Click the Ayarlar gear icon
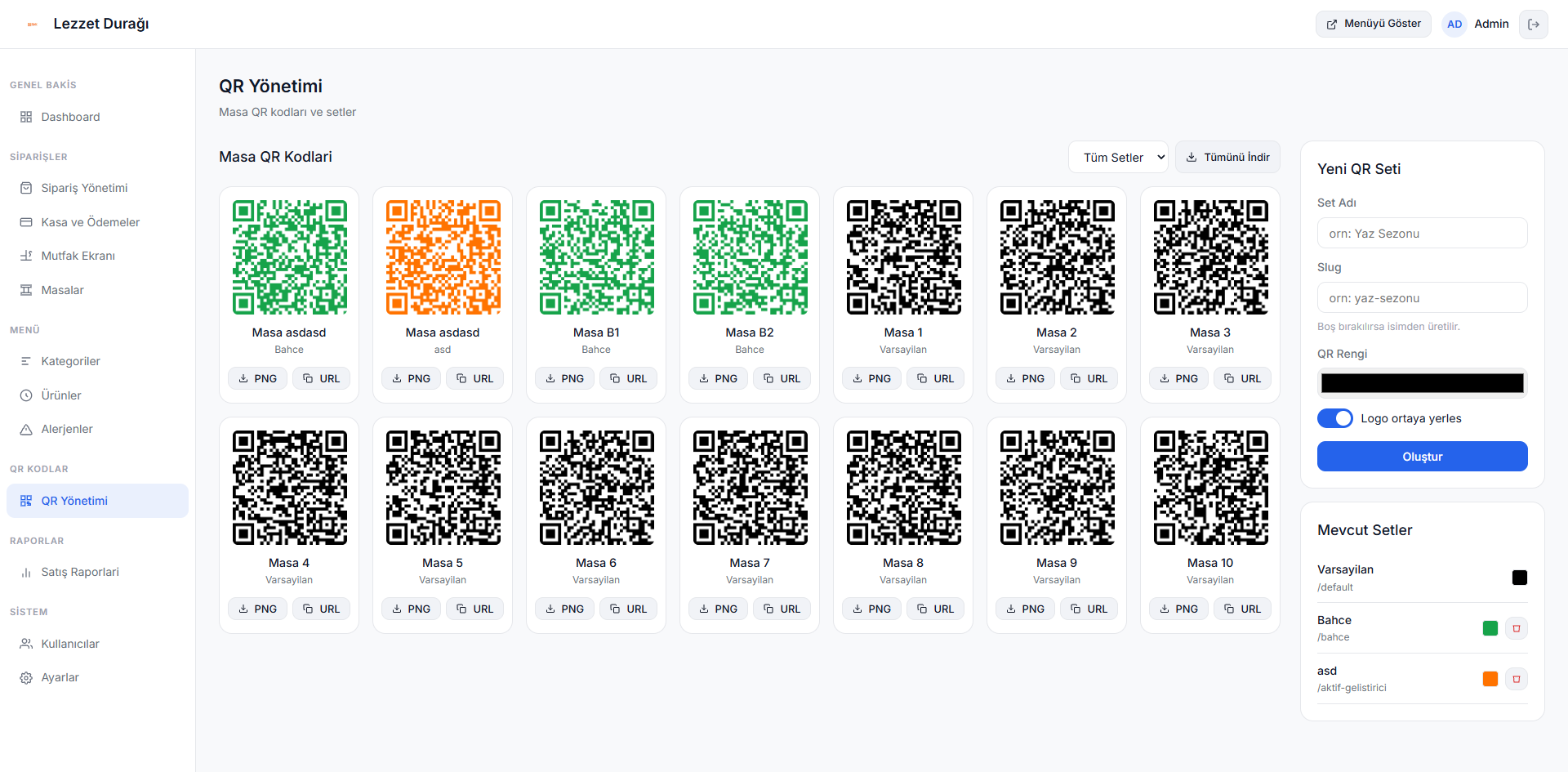This screenshot has width=1568, height=772. click(26, 677)
